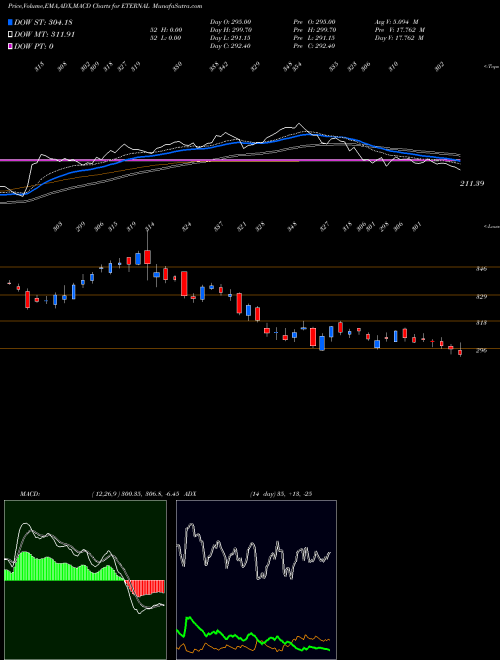Click the 318 price level label
The width and height of the screenshot is (500, 660).
(x=481, y=323)
